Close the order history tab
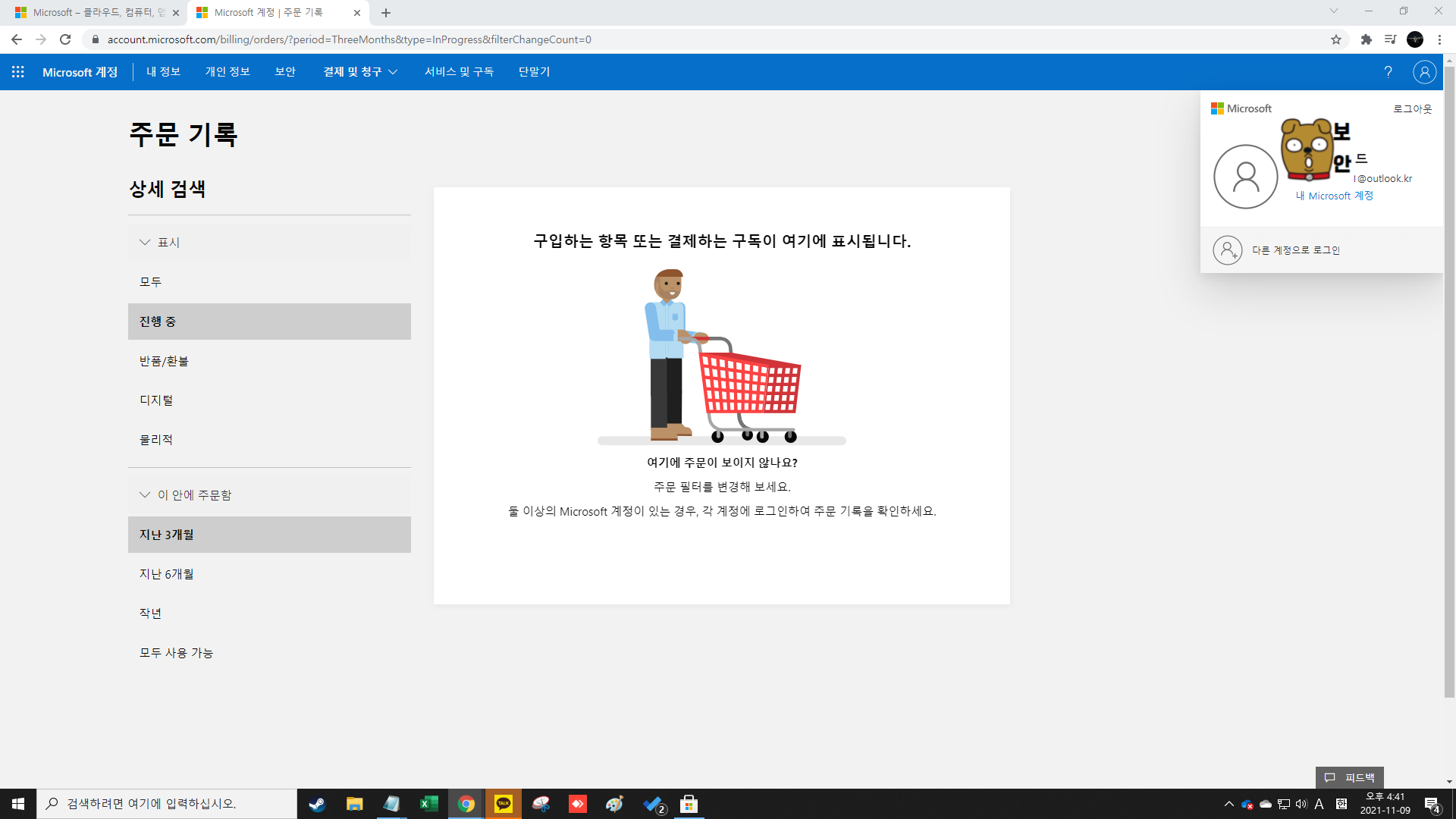 [x=357, y=13]
